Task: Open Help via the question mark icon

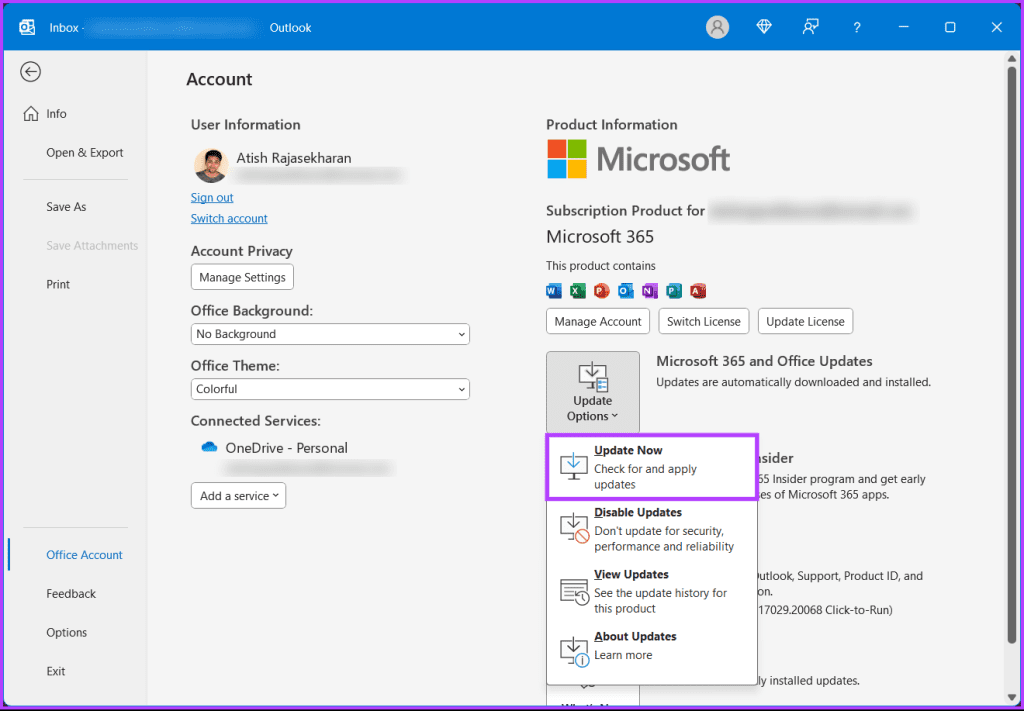Action: tap(856, 27)
